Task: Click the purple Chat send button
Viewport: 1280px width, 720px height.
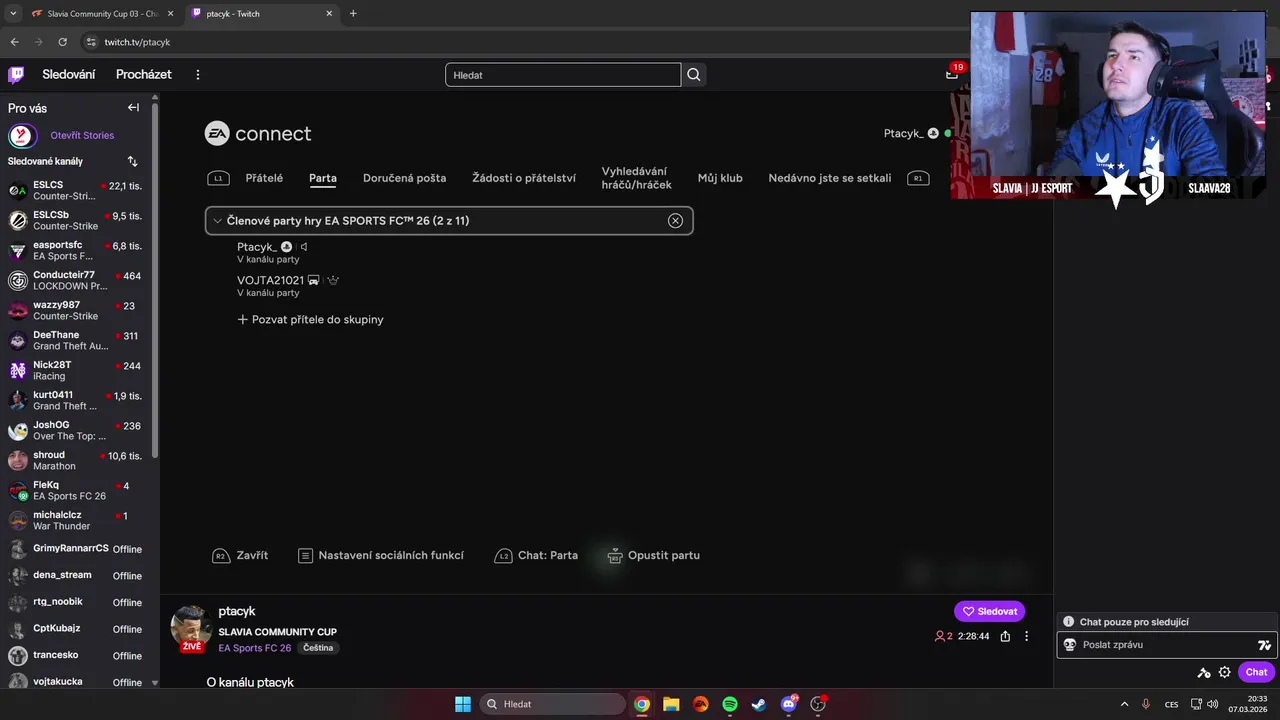Action: click(x=1257, y=672)
